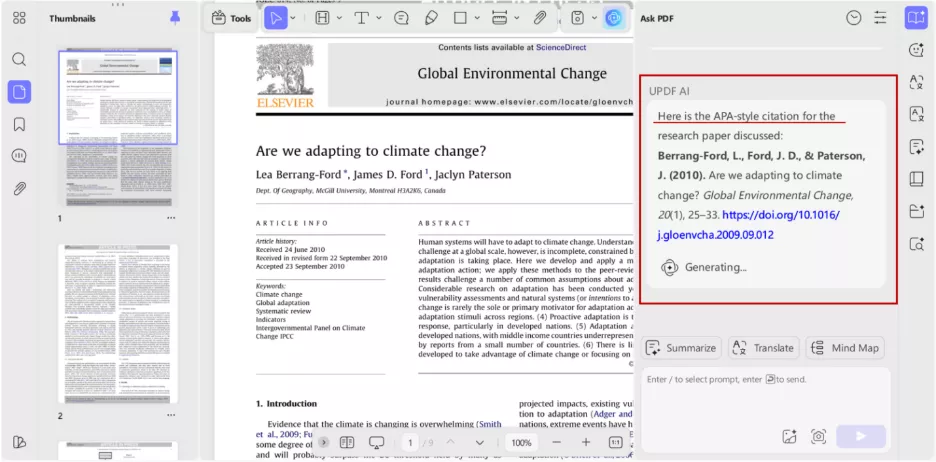Click the Summarize button

[x=681, y=348]
